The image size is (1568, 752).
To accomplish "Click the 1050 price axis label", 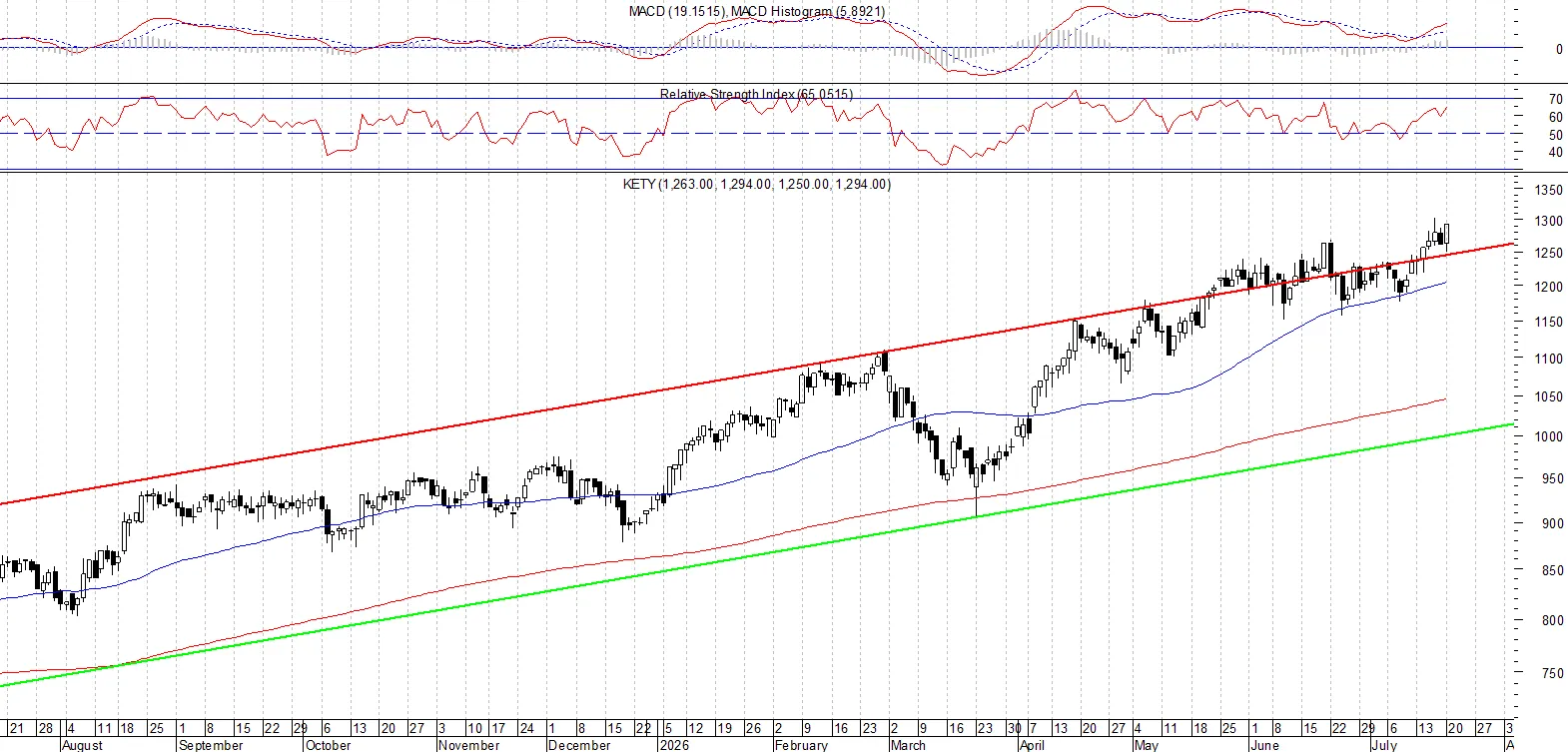I will point(1550,396).
